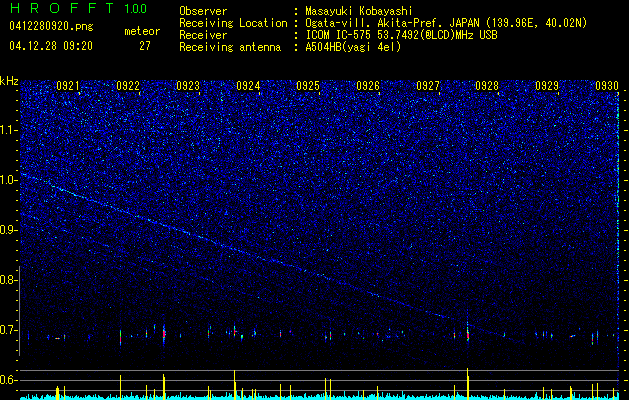Click the 1.0 frequency axis label

tap(9, 180)
